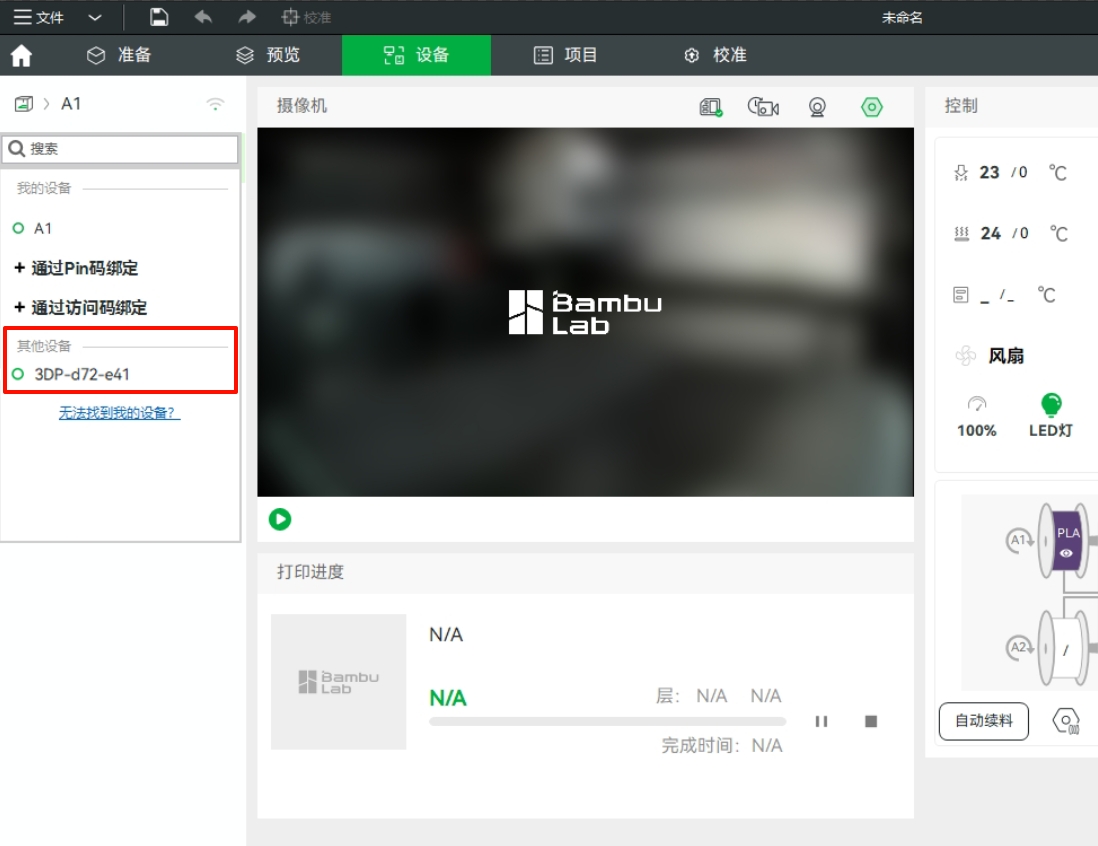Choose 通过Pin码绑定 option
The width and height of the screenshot is (1098, 846).
coord(77,268)
